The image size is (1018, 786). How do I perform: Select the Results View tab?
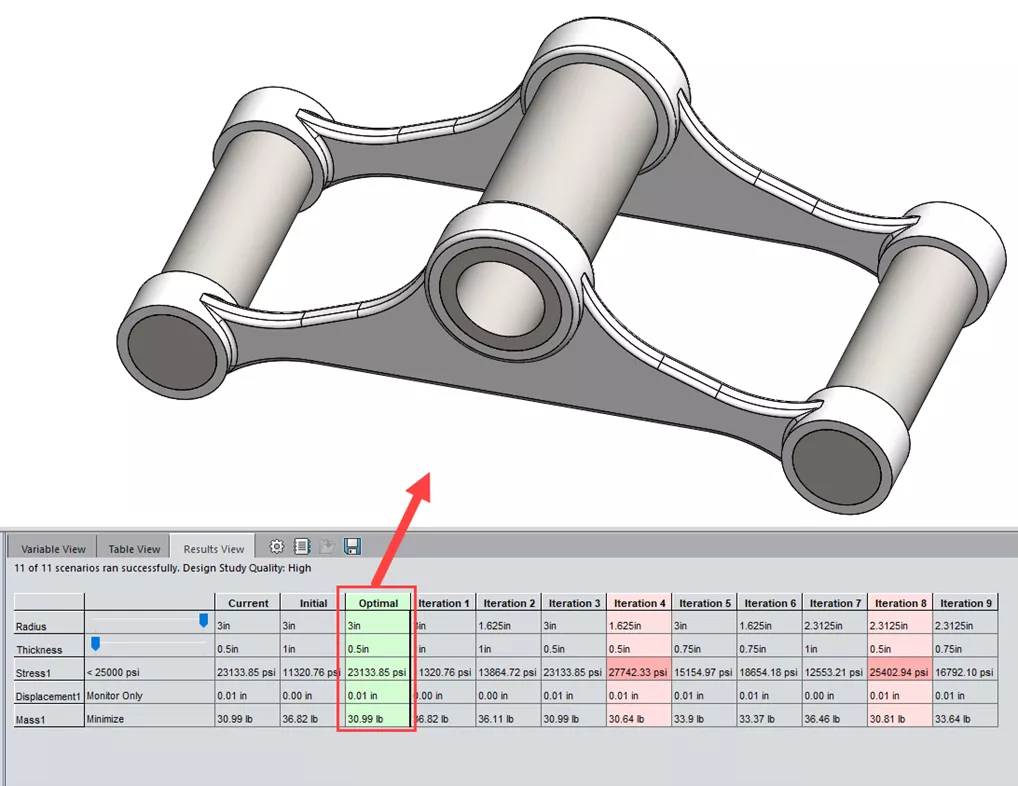click(214, 549)
